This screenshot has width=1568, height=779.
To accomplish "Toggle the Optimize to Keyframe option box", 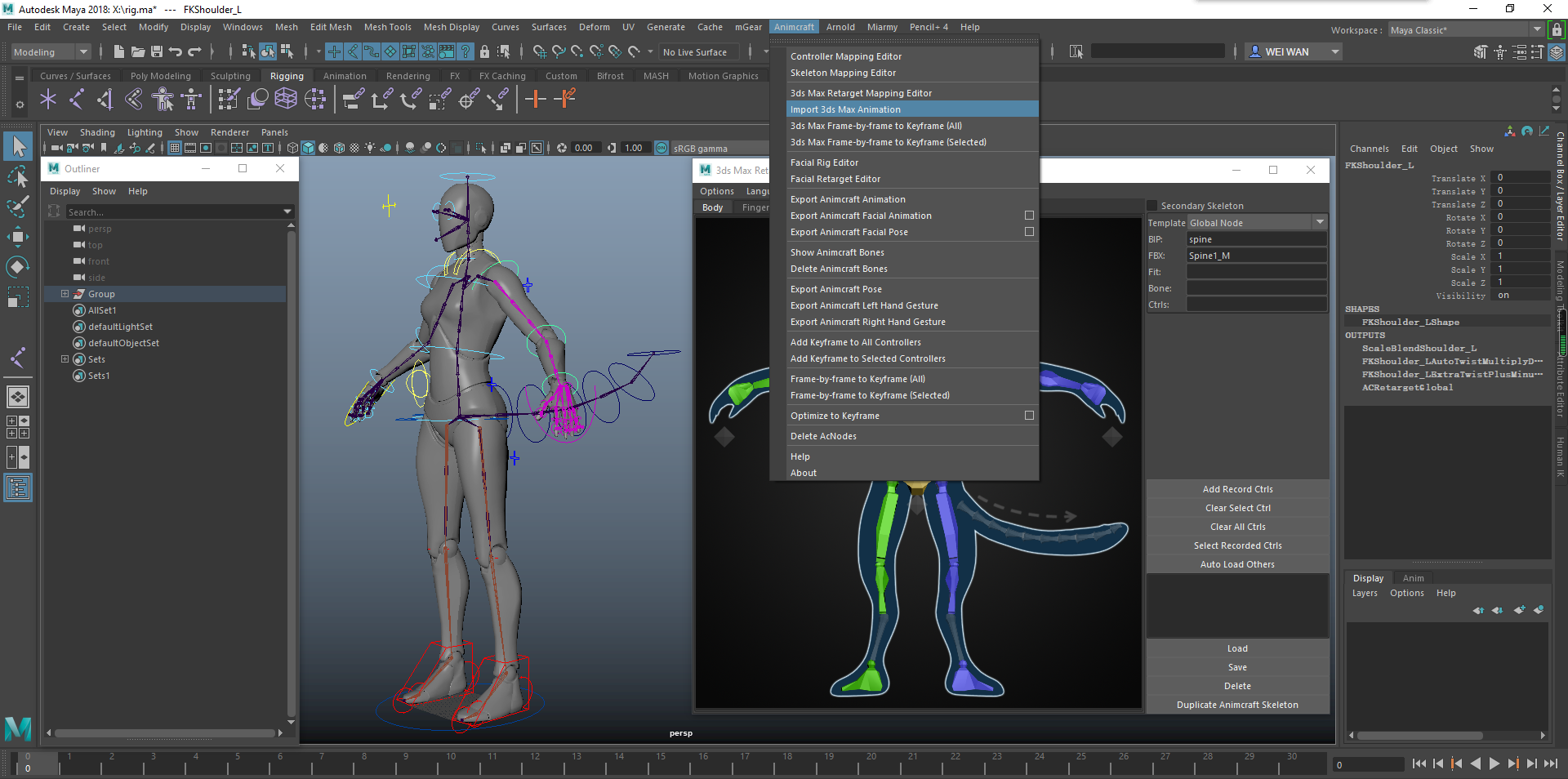I will (x=1029, y=416).
